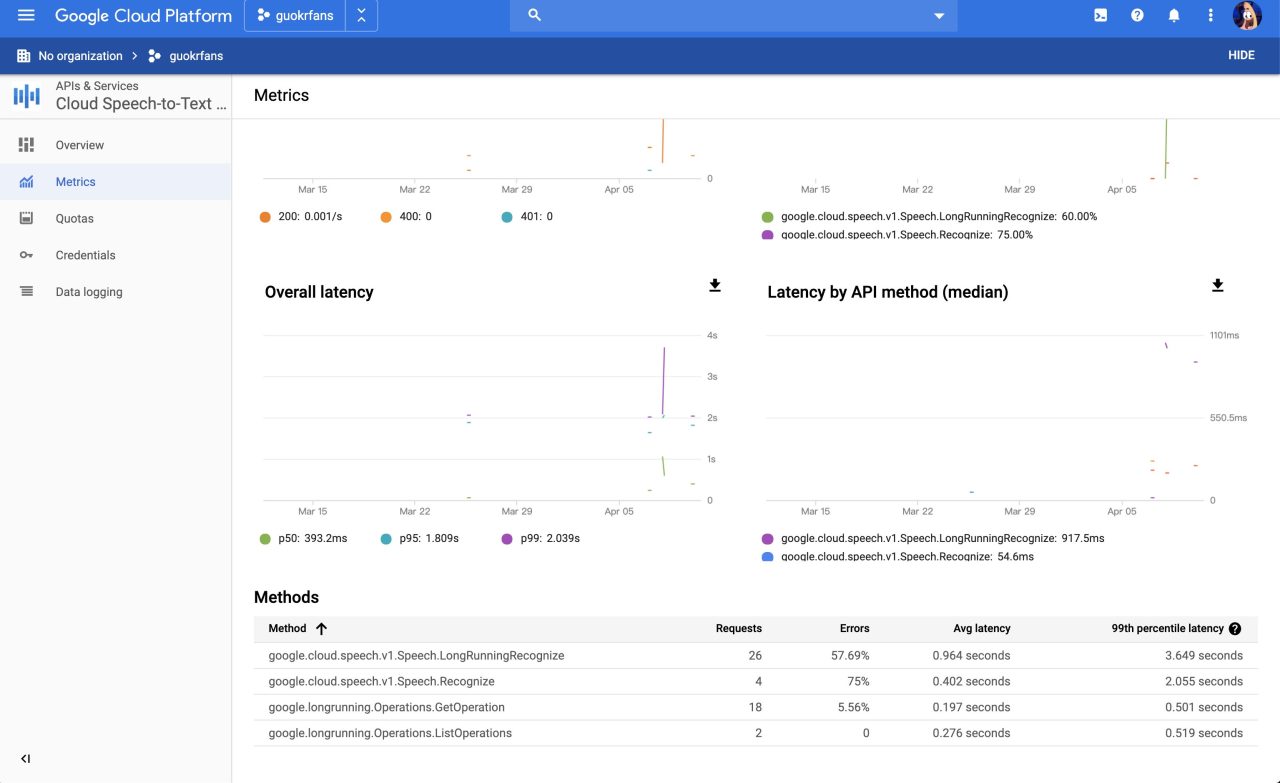The width and height of the screenshot is (1280, 783).
Task: Download the Overall latency chart data
Action: tap(714, 285)
